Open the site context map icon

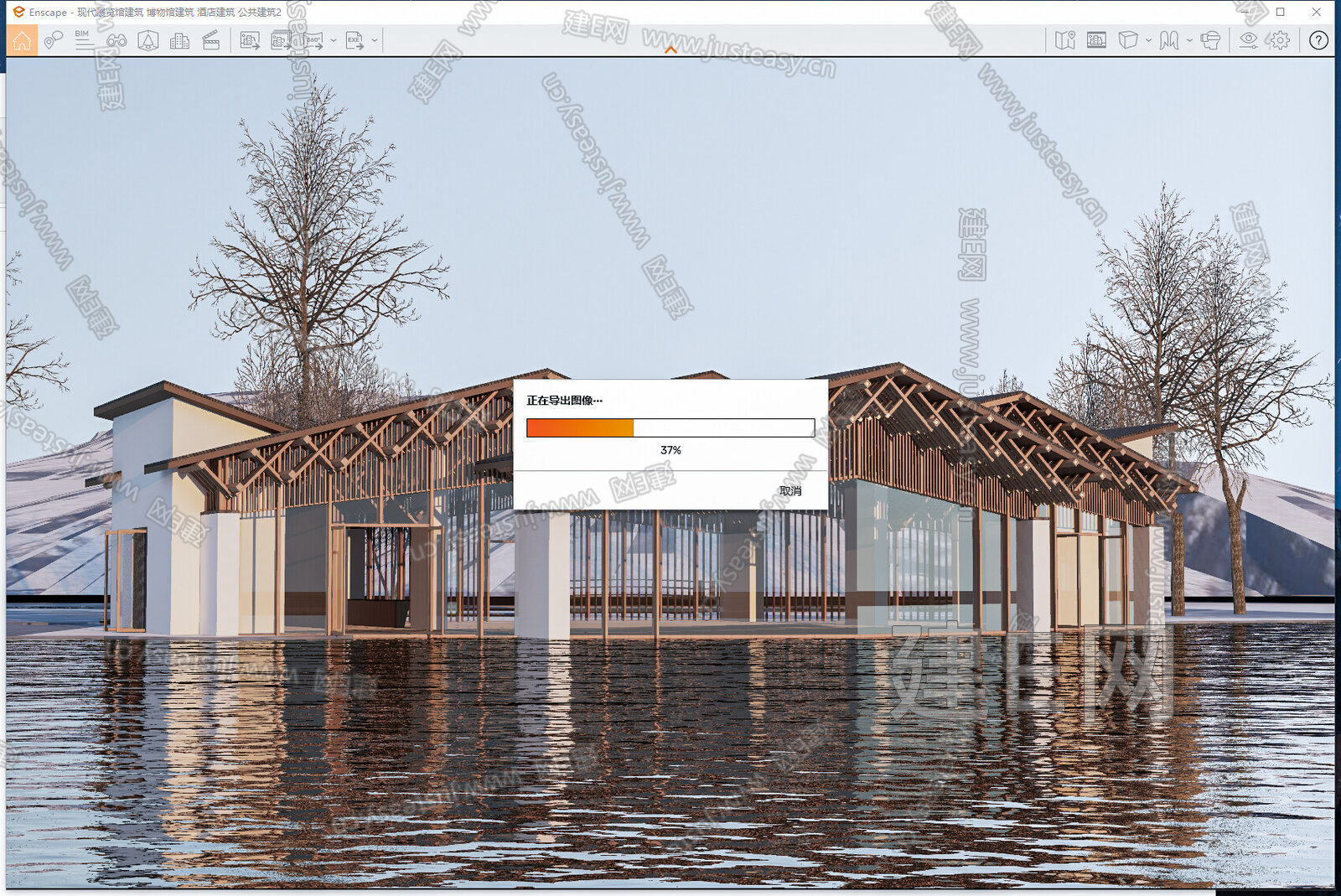1065,40
